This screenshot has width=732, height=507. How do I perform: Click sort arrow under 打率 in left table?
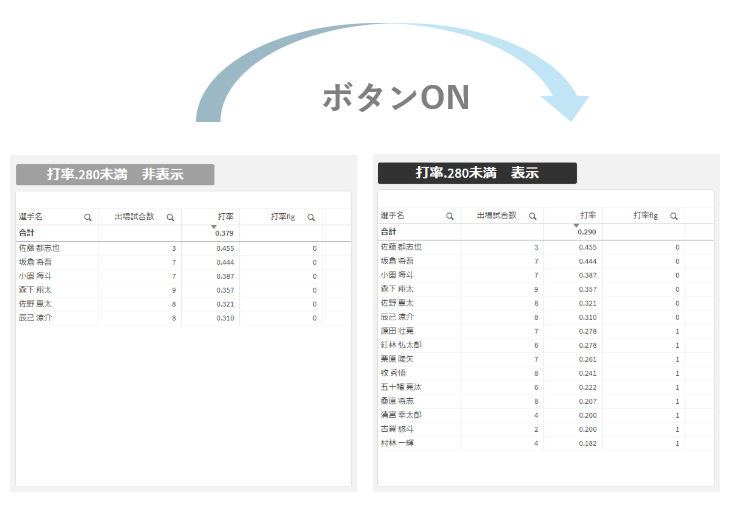[213, 227]
